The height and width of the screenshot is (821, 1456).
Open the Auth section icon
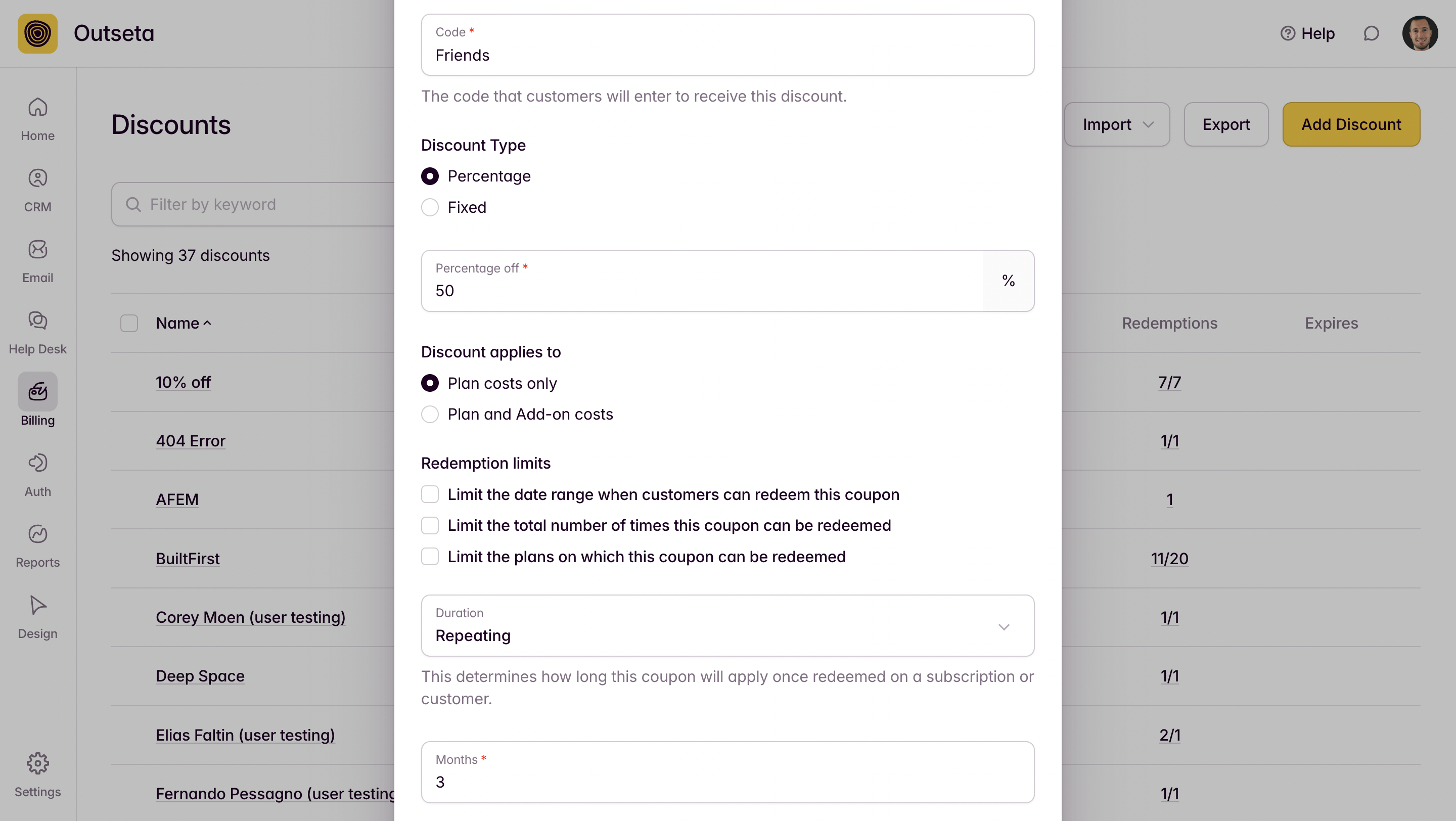(37, 464)
